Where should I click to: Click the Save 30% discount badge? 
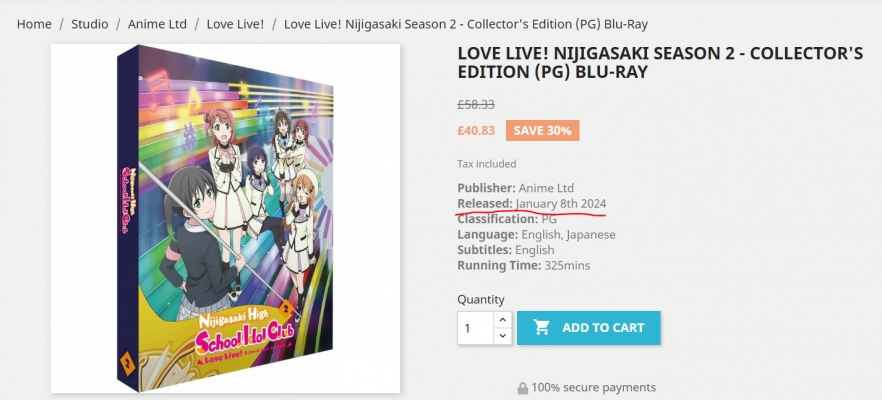[542, 130]
